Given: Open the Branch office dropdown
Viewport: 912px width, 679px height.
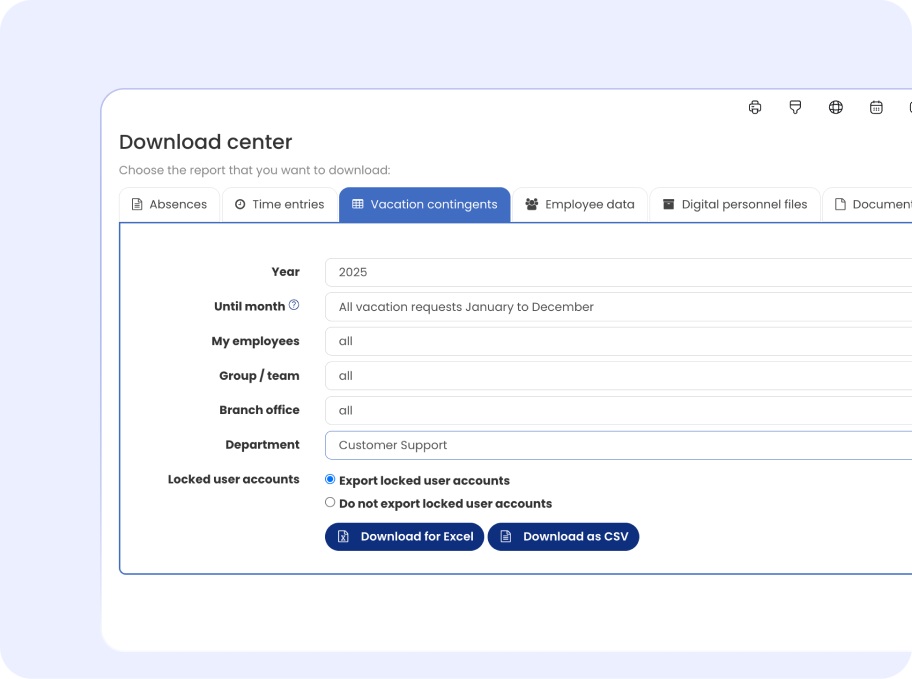Looking at the screenshot, I should pyautogui.click(x=618, y=411).
